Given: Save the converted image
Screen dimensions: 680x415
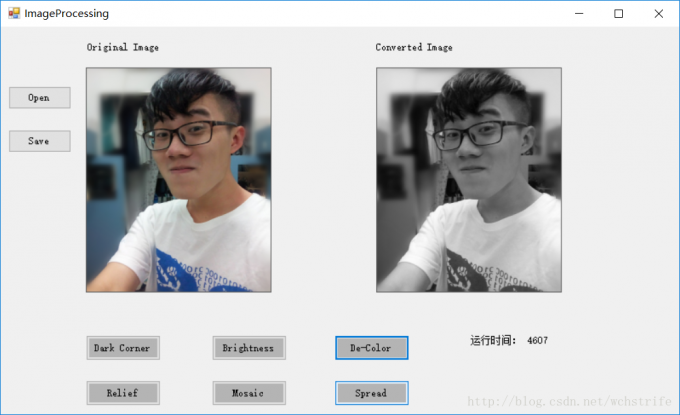Looking at the screenshot, I should coord(39,141).
